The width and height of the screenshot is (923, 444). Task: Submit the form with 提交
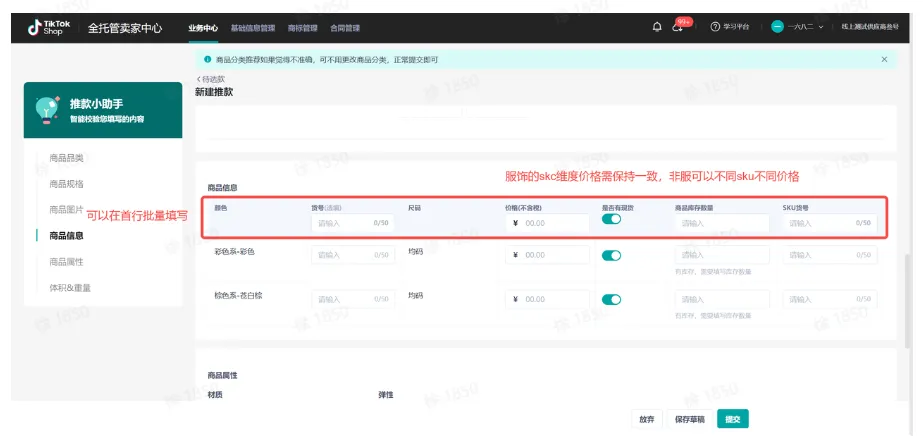pyautogui.click(x=733, y=419)
